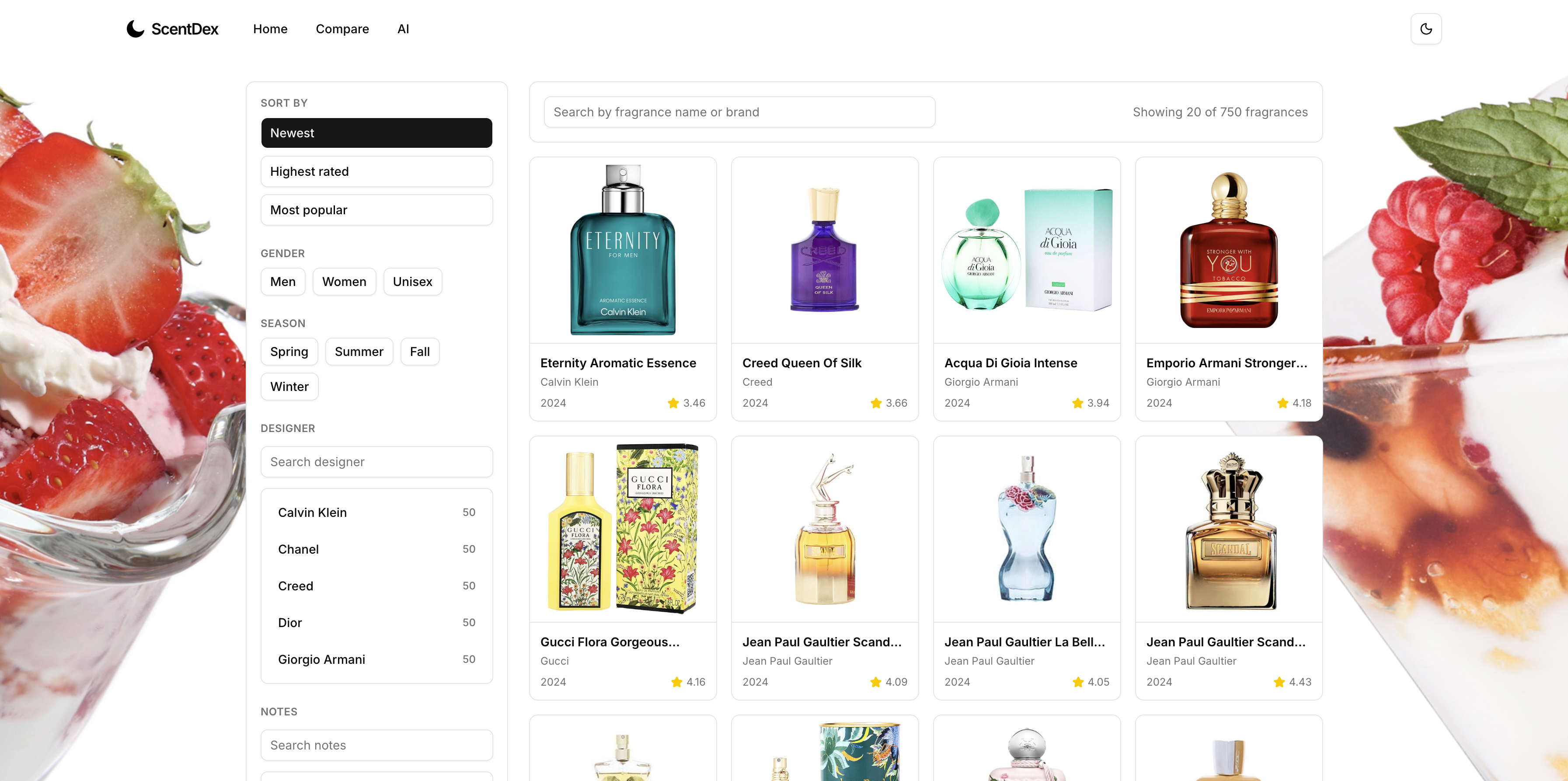1568x781 pixels.
Task: Open the Eternity Aromatic Essence product thumbnail
Action: point(623,250)
